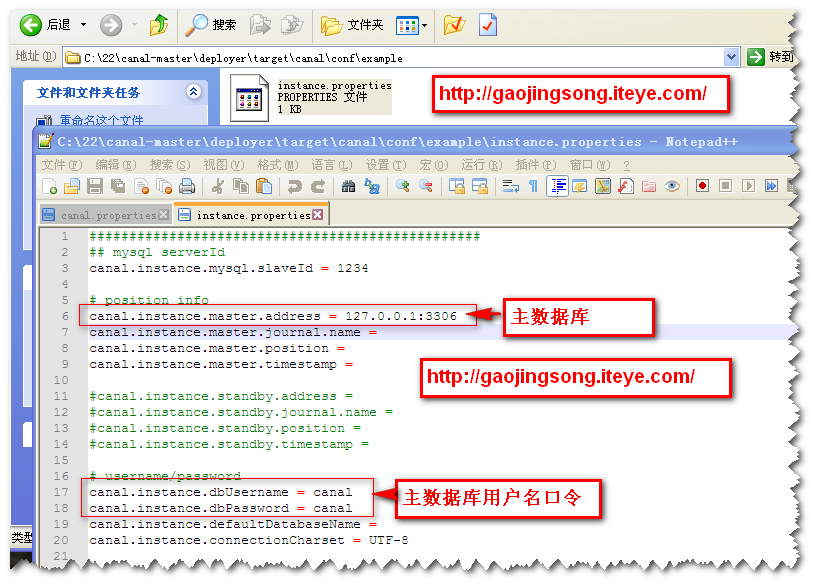Open the back history dropdown arrow
817x587 pixels.
tap(83, 24)
